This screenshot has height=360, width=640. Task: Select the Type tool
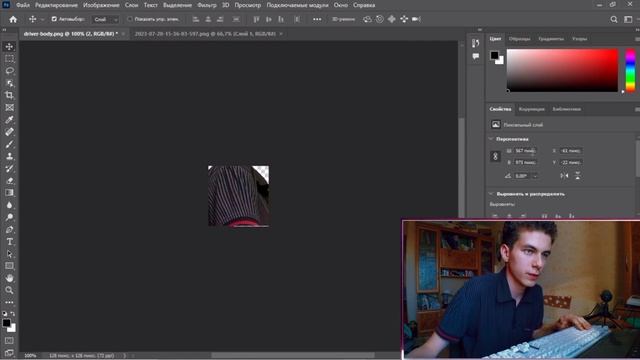coord(9,242)
